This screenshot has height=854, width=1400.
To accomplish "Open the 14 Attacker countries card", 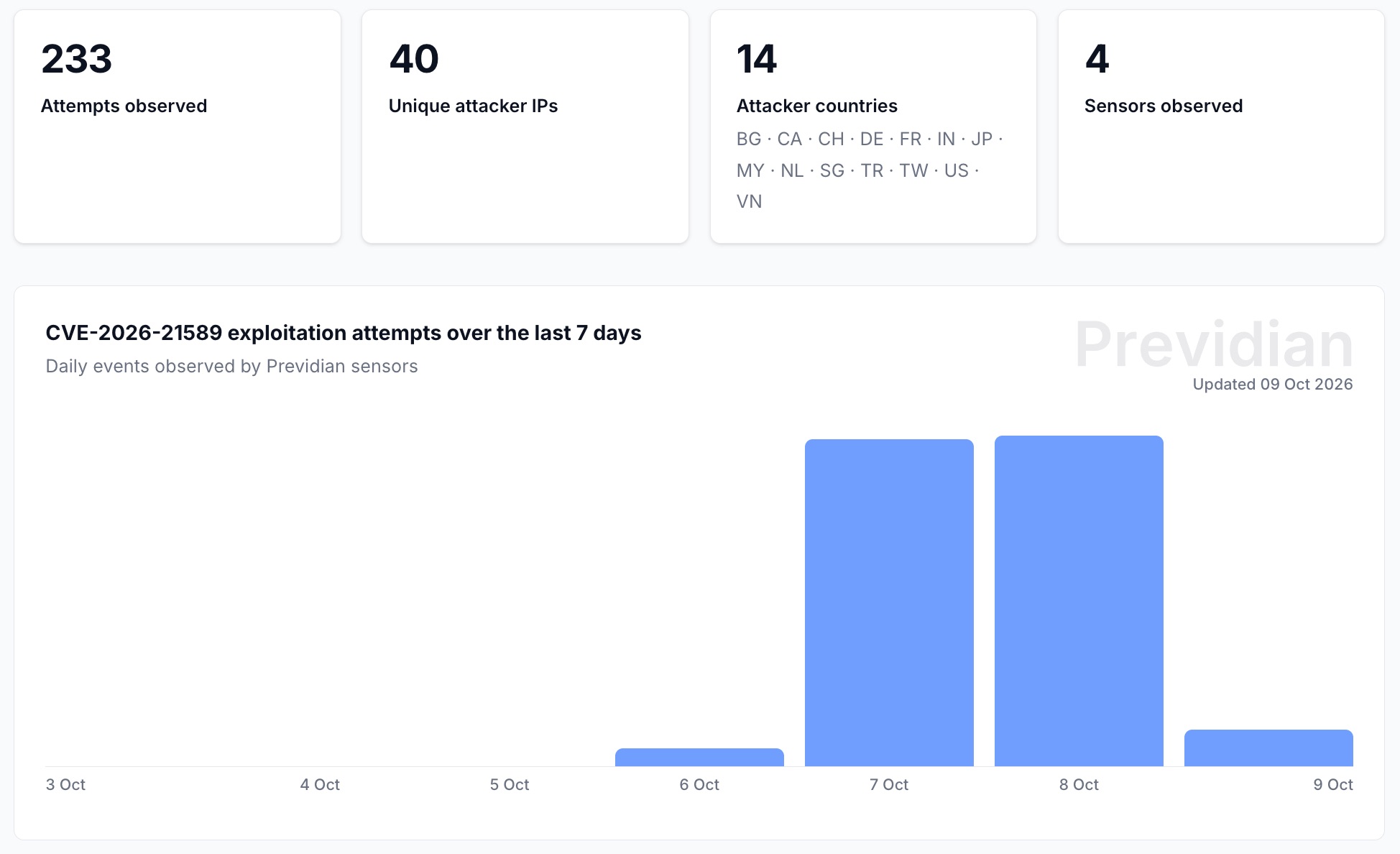I will point(873,127).
